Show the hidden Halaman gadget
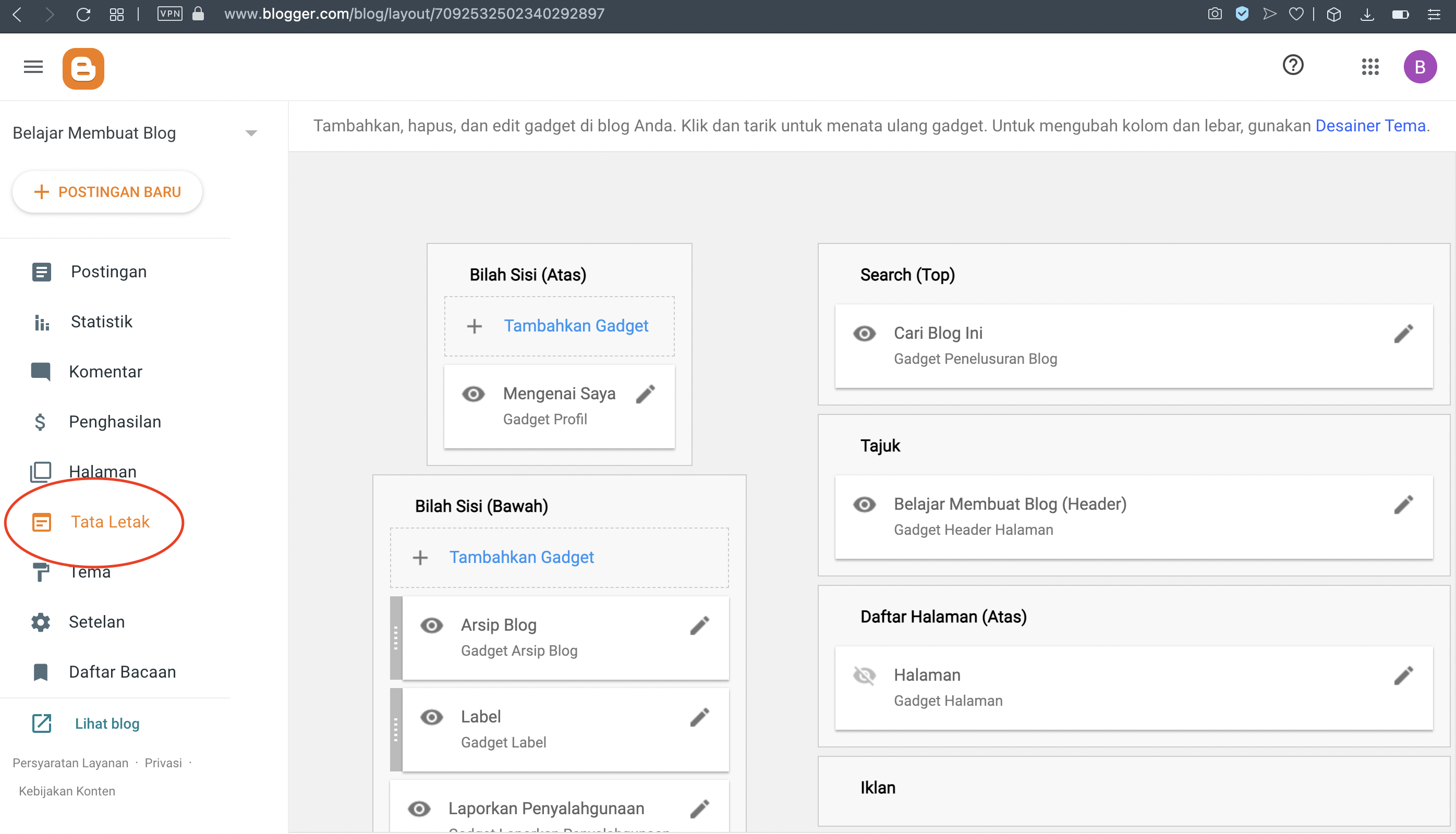The image size is (1456, 834). (x=864, y=676)
